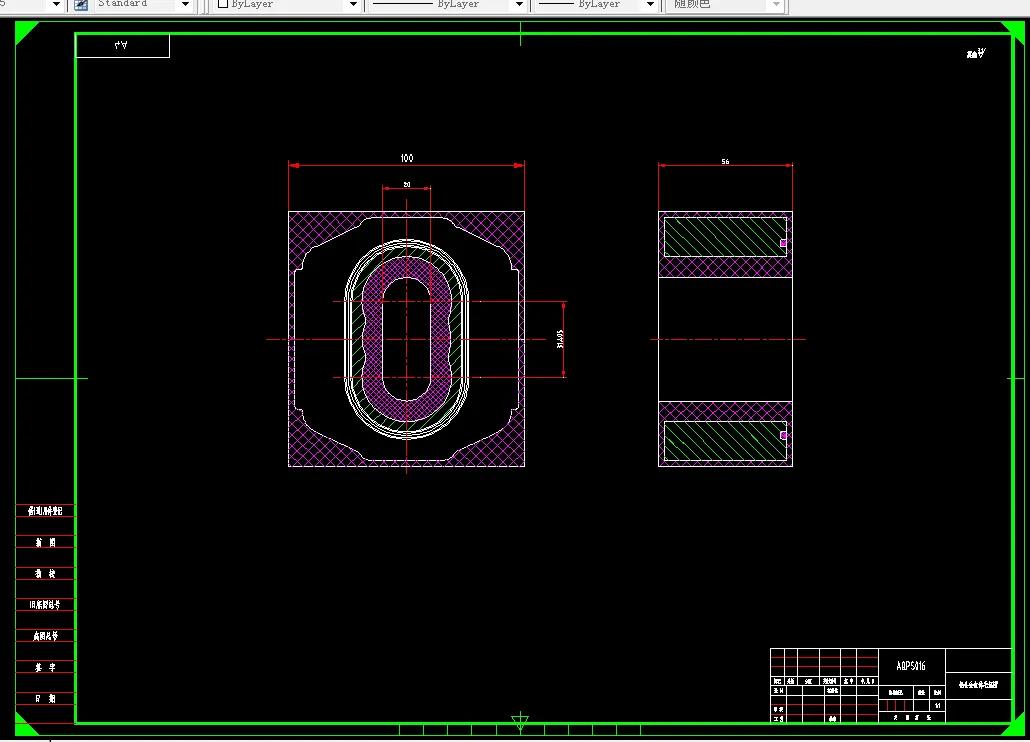1030x742 pixels.
Task: Open the ByLayer color control dropdown
Action: tap(353, 5)
